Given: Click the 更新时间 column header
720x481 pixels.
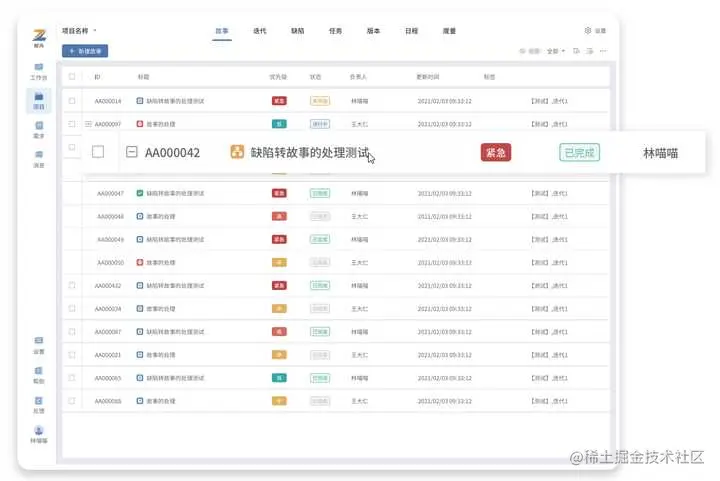Looking at the screenshot, I should tap(428, 77).
